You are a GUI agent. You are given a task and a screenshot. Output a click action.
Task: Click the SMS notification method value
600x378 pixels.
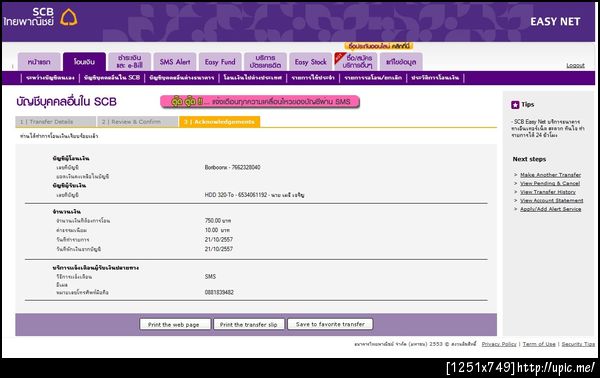tap(210, 276)
